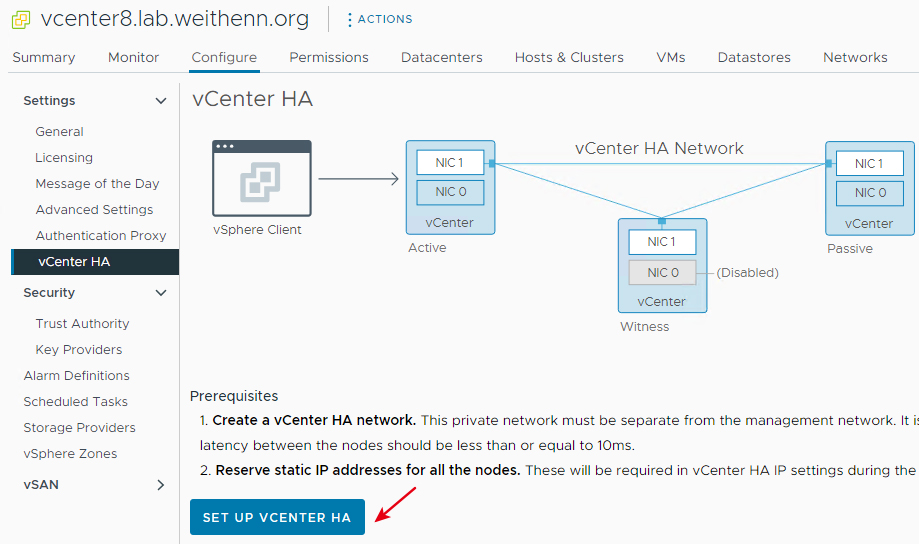Select the Configure tab

coord(224,57)
